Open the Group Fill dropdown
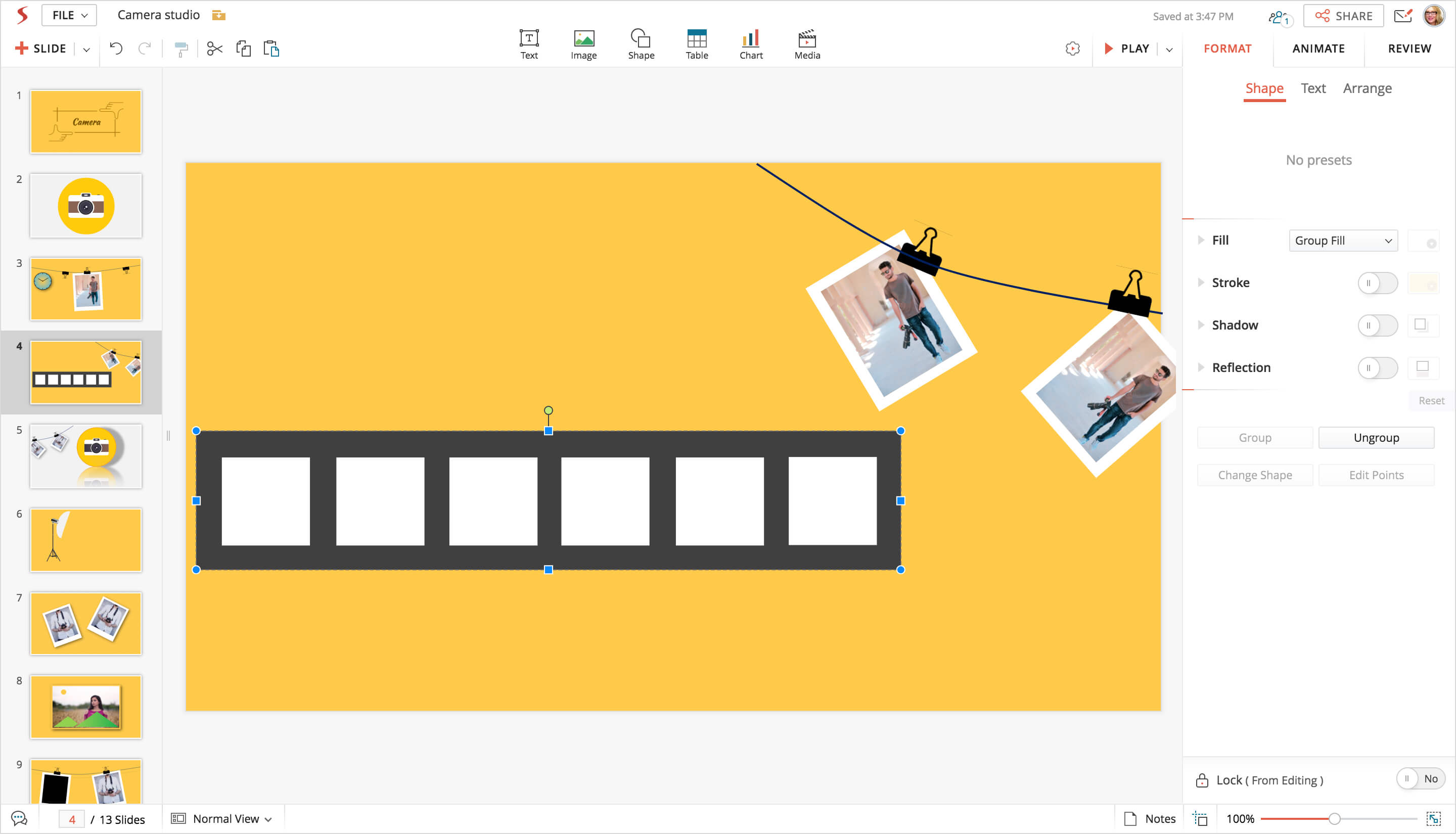1456x834 pixels. [x=1343, y=241]
